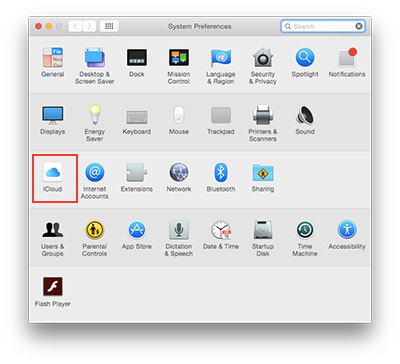Click the search magnifier icon
This screenshot has width=400, height=364.
(x=288, y=26)
